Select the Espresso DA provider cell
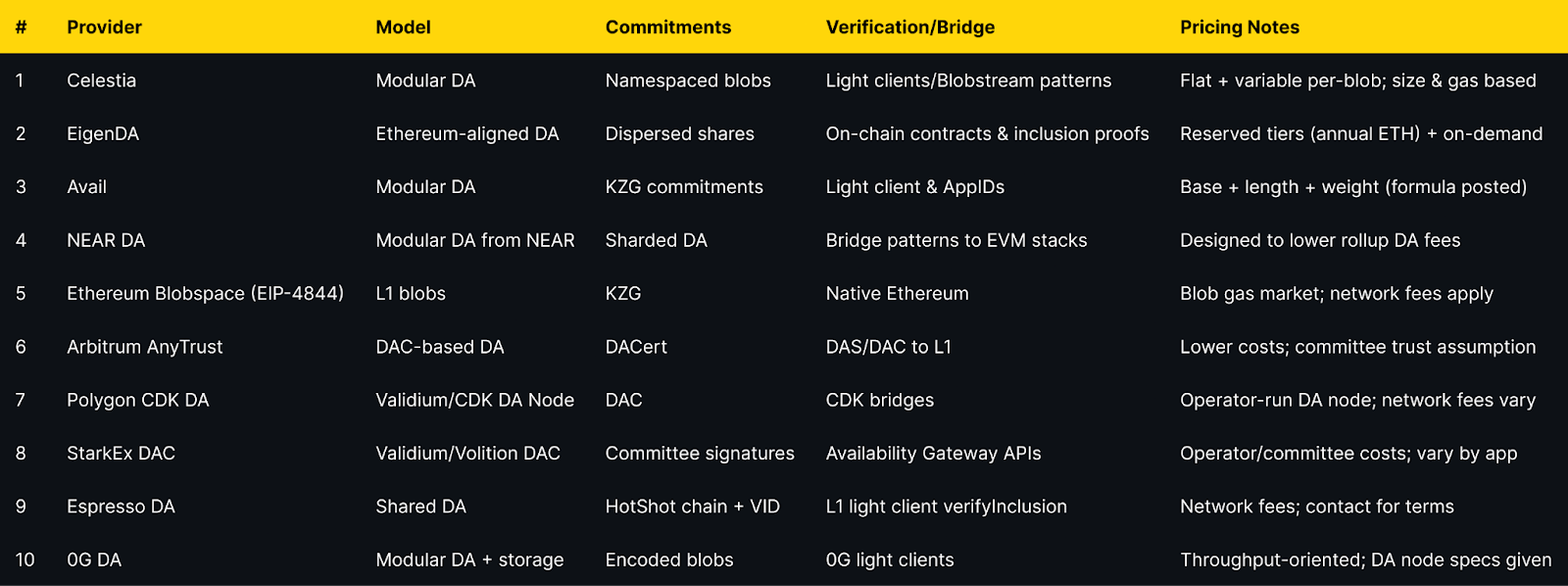The image size is (1568, 586). pyautogui.click(x=121, y=507)
